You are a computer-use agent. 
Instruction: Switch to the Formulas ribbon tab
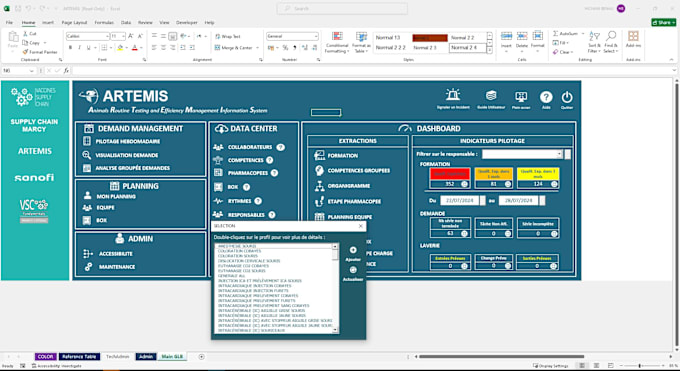(104, 23)
